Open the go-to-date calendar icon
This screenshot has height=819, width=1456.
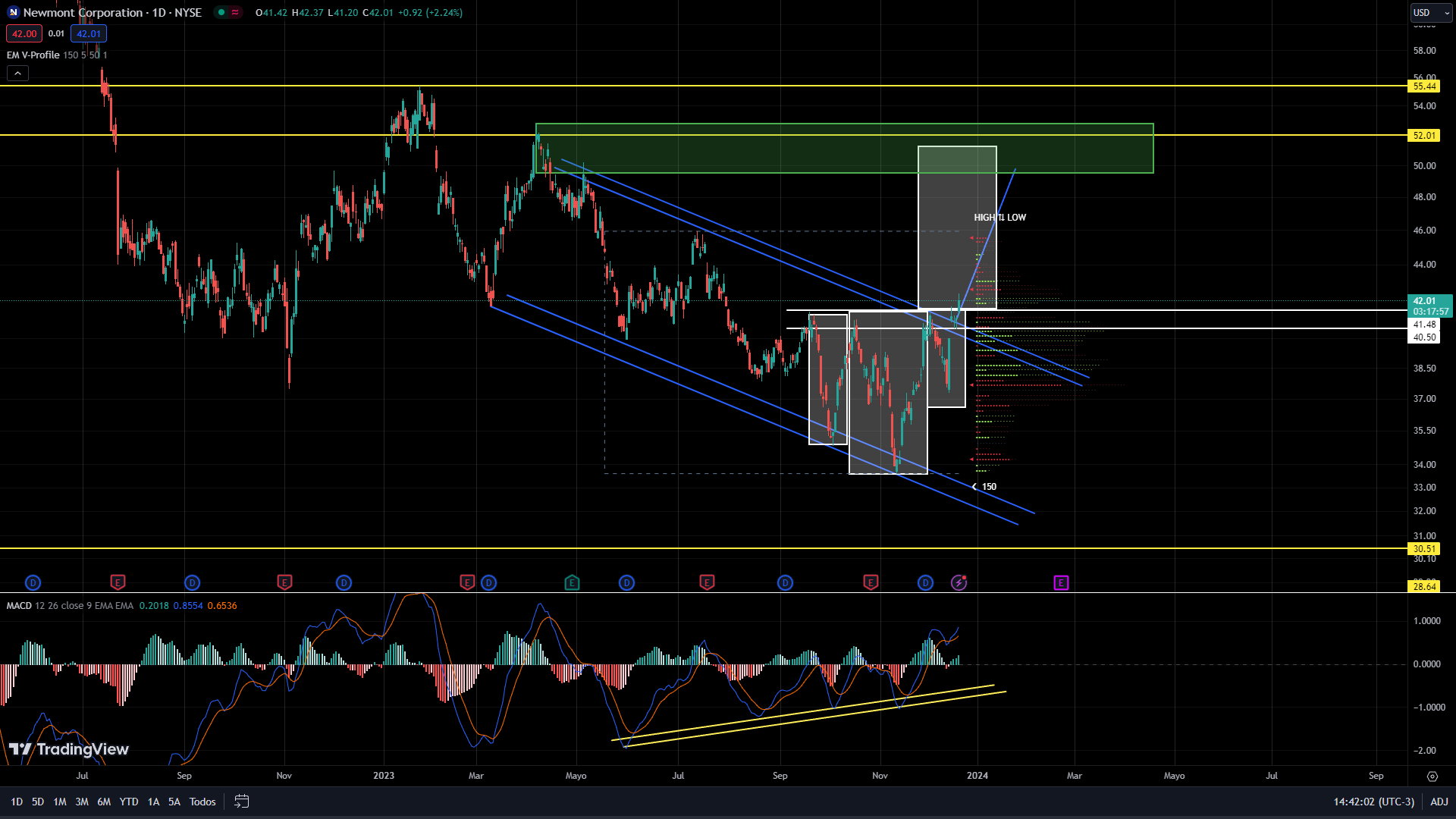(242, 802)
